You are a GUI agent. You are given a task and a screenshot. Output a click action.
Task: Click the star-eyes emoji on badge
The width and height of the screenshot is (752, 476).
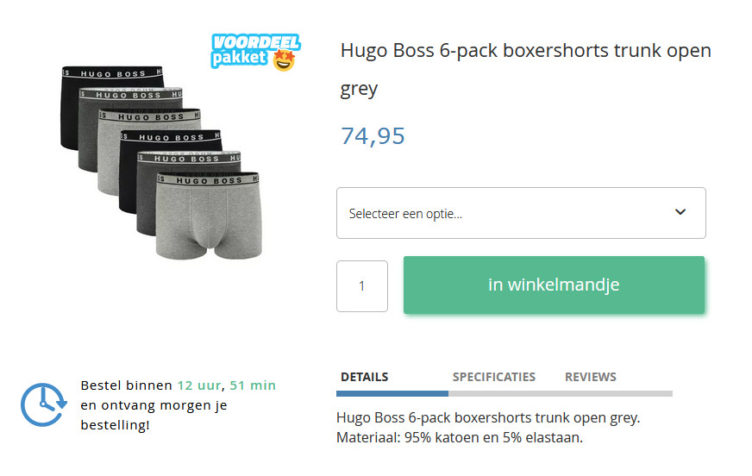283,60
